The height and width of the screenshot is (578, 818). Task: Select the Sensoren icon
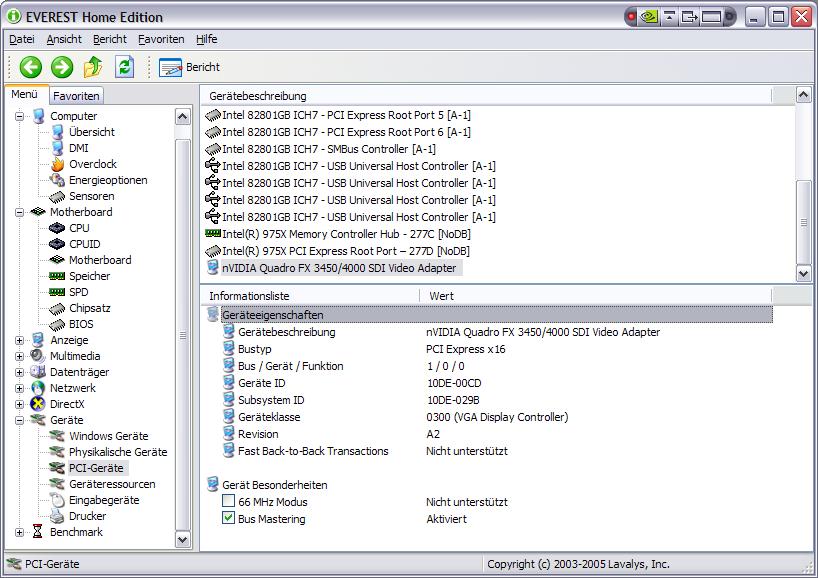(x=57, y=196)
